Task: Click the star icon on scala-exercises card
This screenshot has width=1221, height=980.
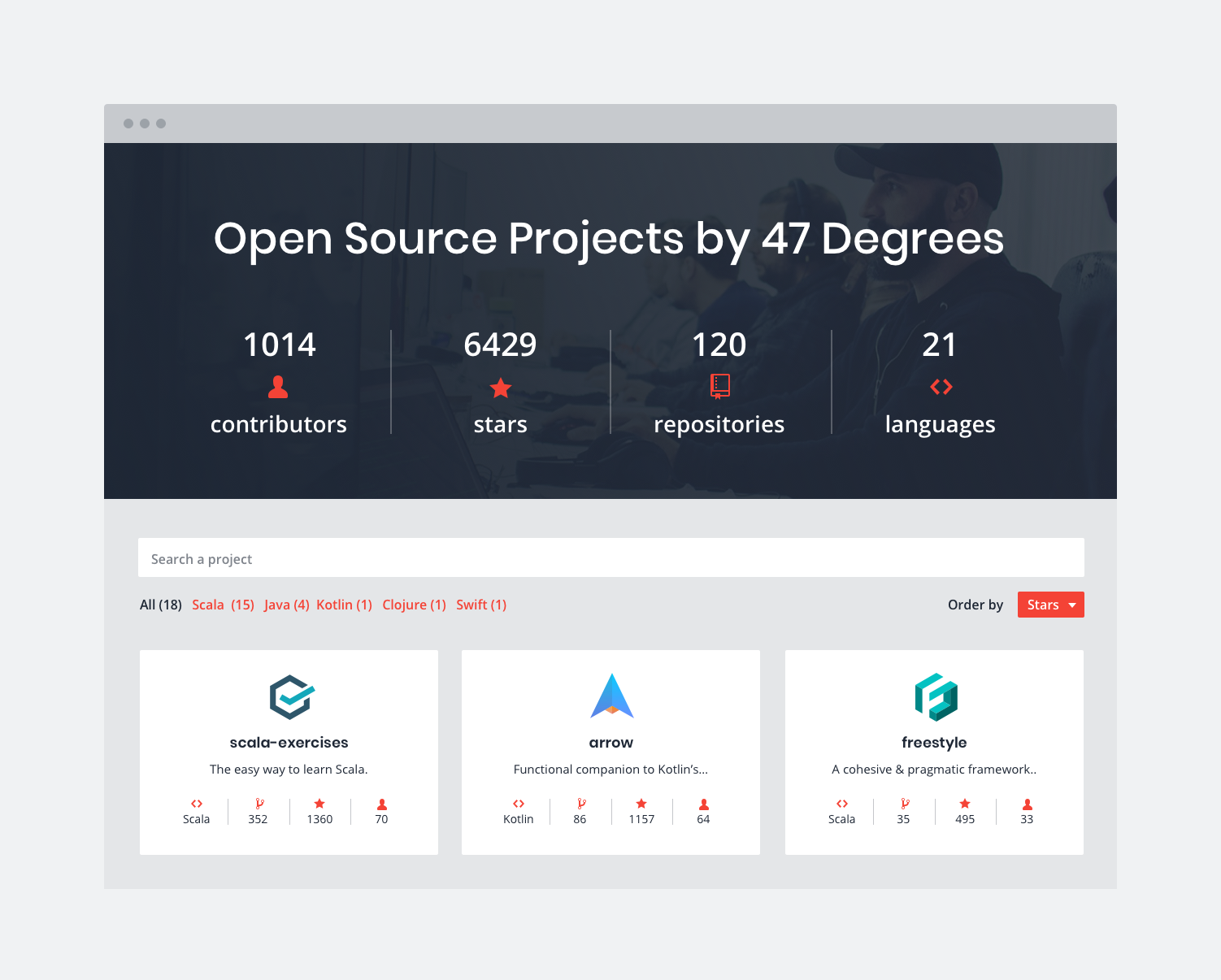Action: 319,804
